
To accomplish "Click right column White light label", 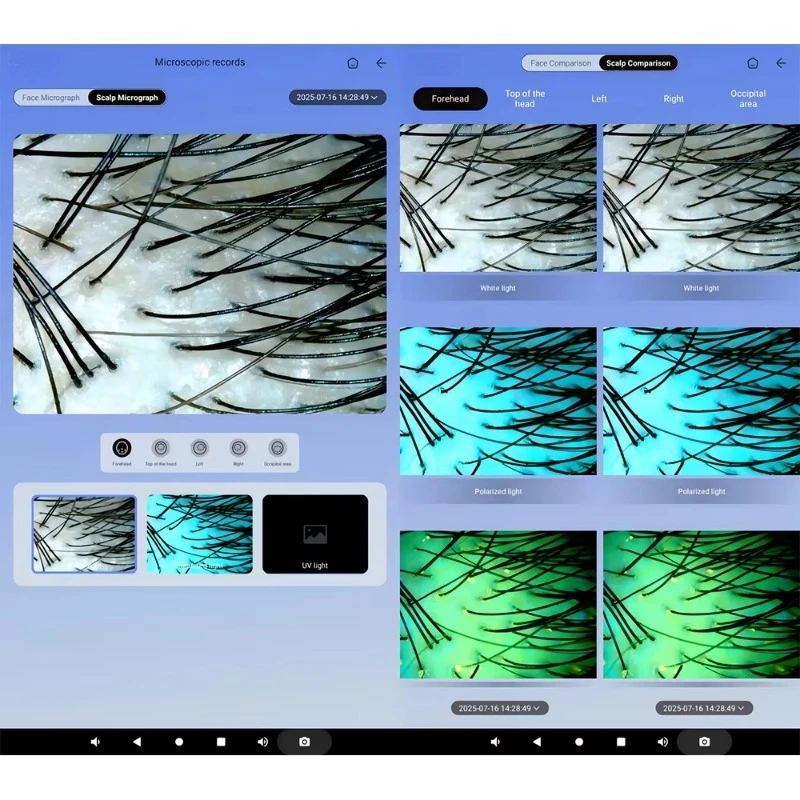I will coord(702,288).
